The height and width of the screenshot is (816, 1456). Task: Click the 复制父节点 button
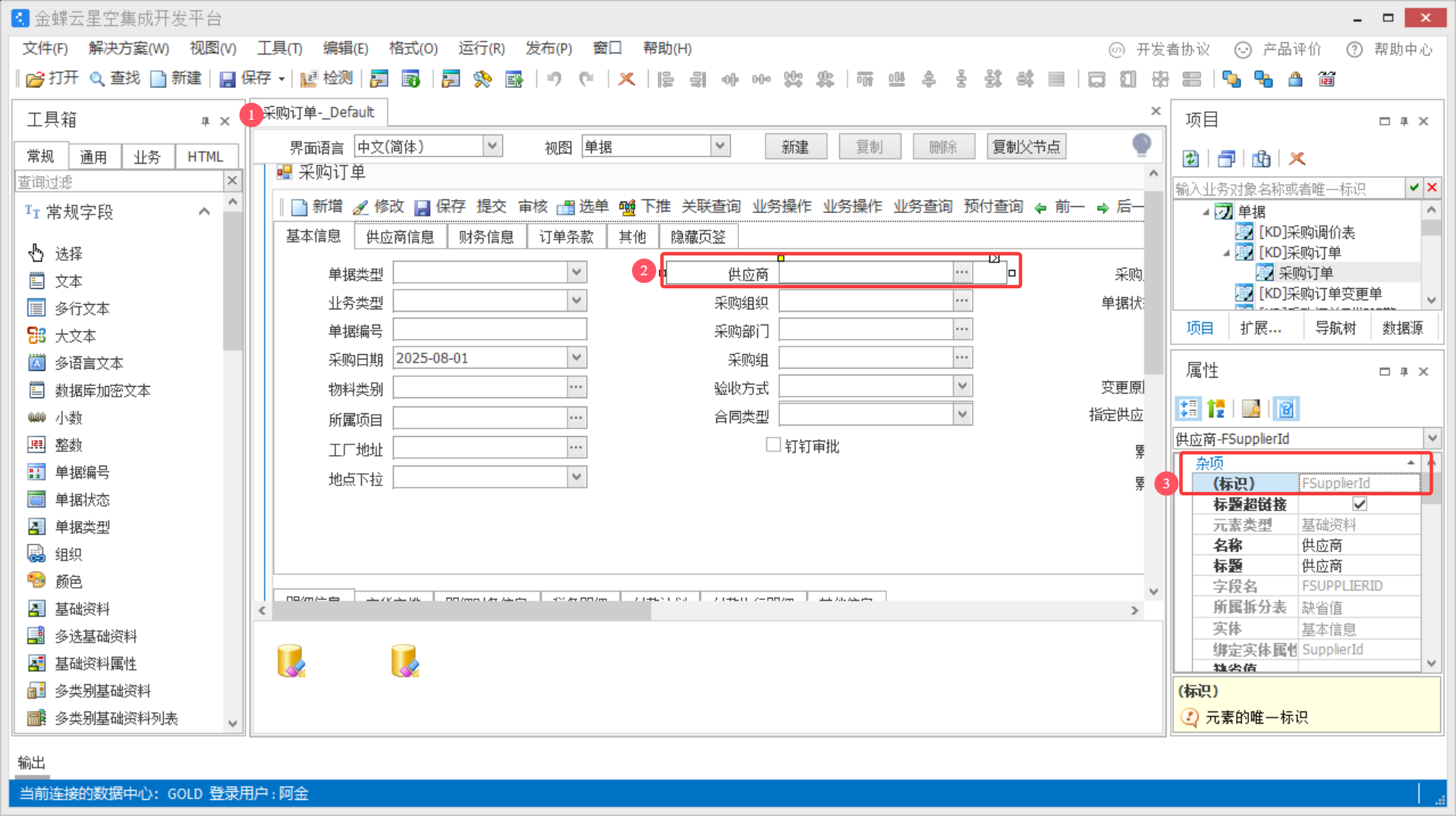coord(1026,146)
